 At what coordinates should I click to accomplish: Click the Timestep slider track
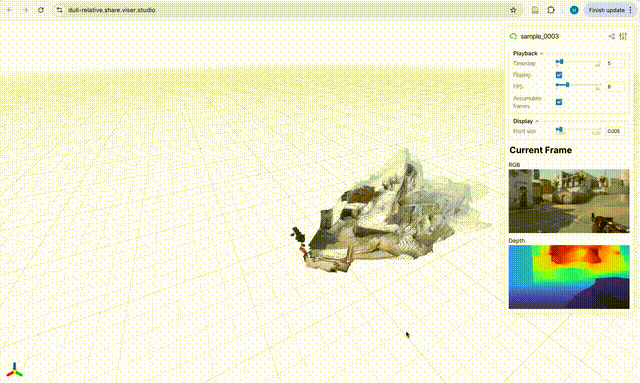pos(578,62)
